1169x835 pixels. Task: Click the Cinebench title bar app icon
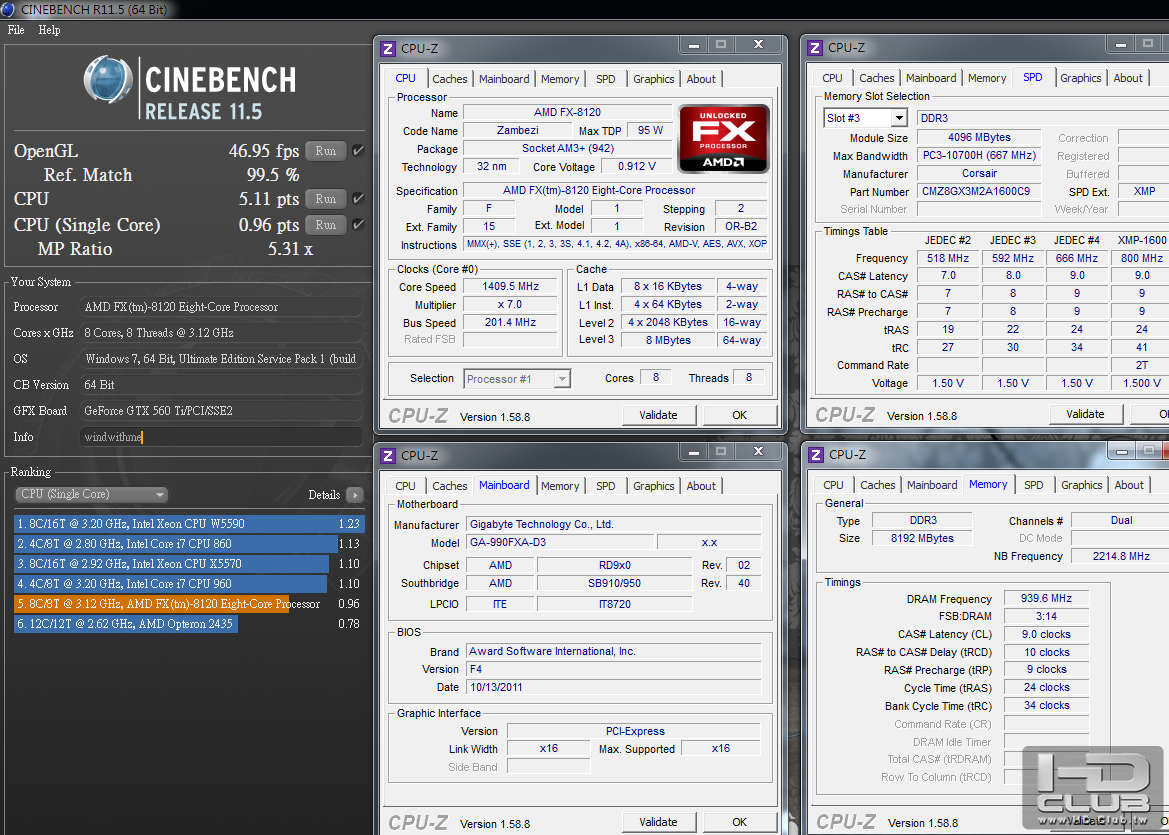7,9
